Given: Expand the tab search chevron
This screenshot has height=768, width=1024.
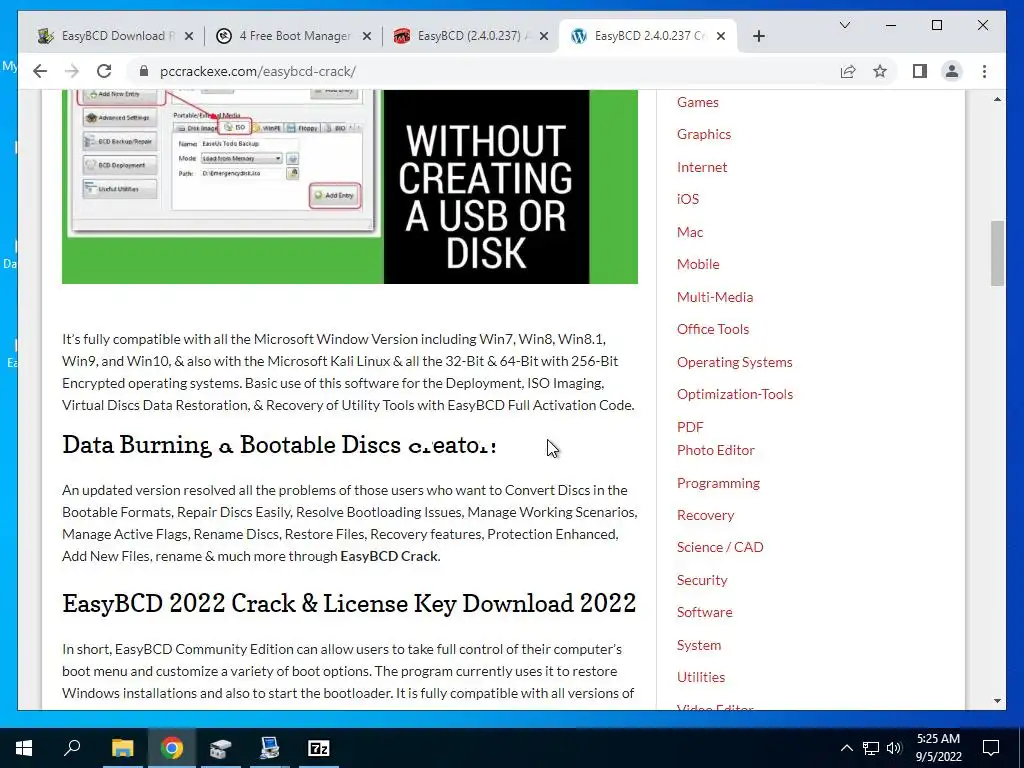Looking at the screenshot, I should [844, 25].
